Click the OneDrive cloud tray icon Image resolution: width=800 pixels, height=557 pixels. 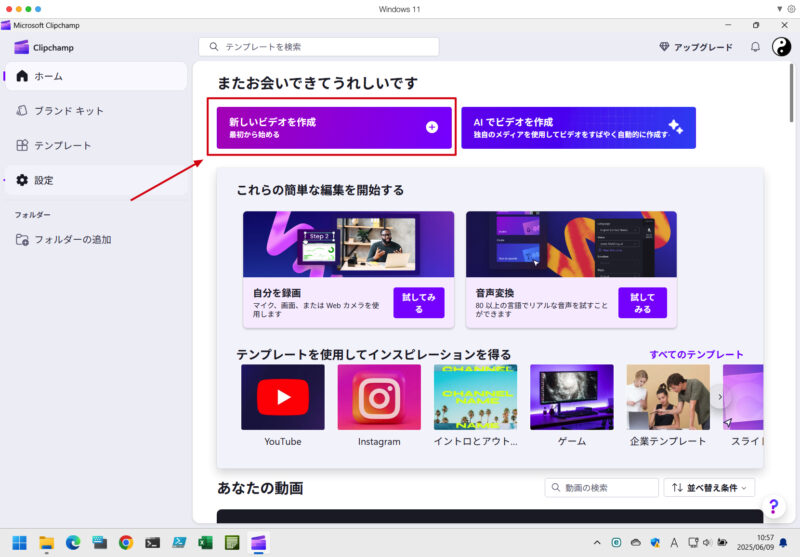[635, 543]
